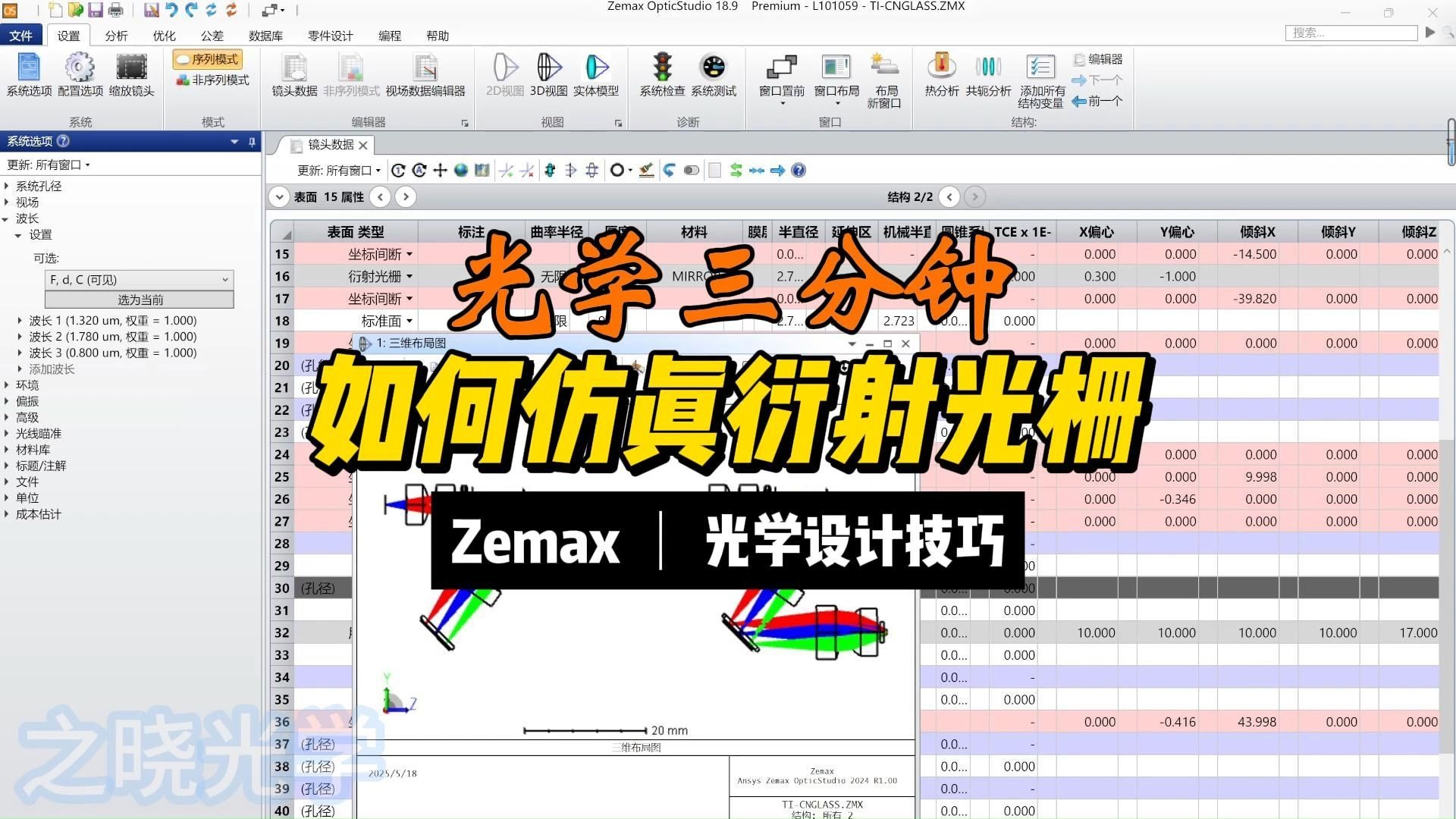Open the F, d, C wavelength preset combo box
Screen dimensions: 1456x819
click(x=139, y=279)
